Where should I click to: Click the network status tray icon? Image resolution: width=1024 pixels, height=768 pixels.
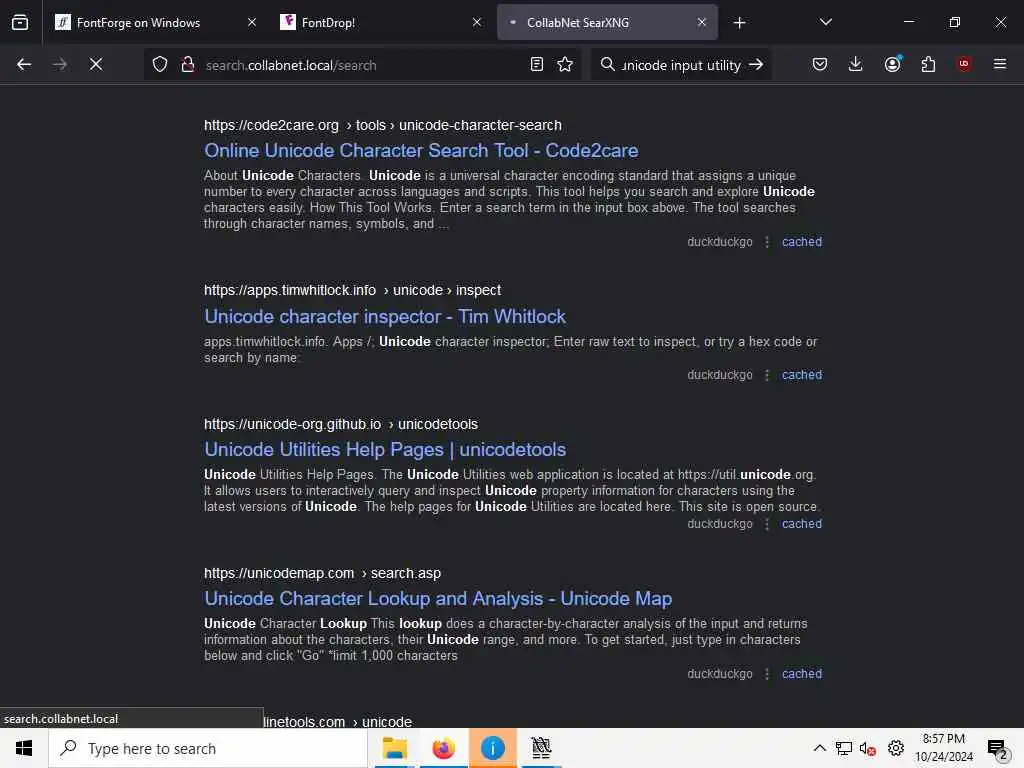(844, 748)
